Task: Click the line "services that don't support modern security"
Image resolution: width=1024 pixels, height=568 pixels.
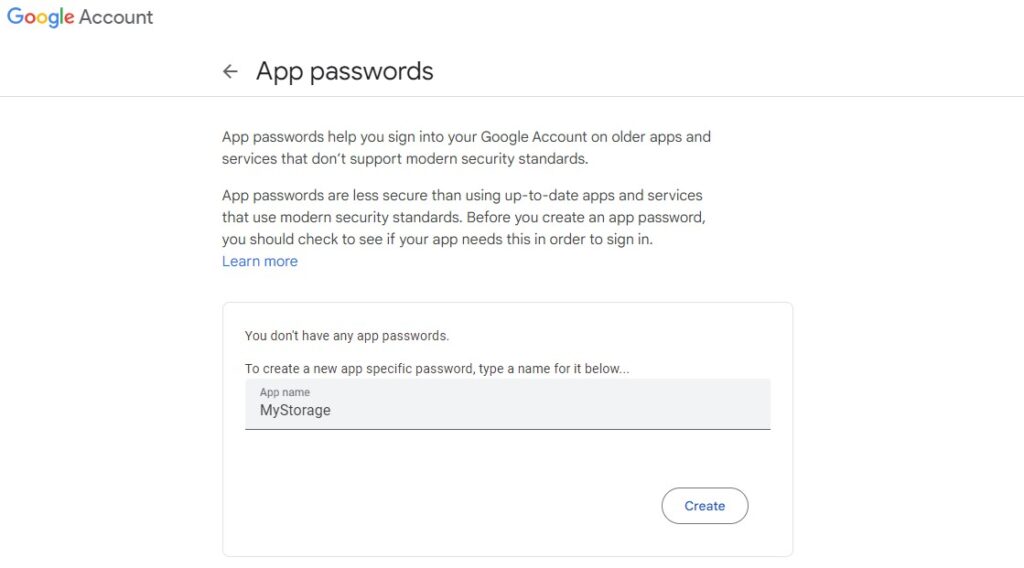Action: coord(405,159)
